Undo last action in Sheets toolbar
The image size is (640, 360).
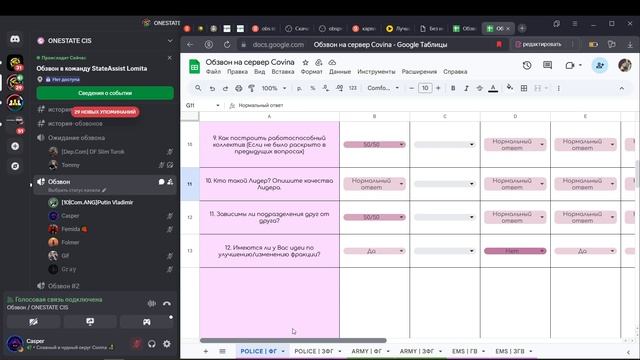(212, 88)
